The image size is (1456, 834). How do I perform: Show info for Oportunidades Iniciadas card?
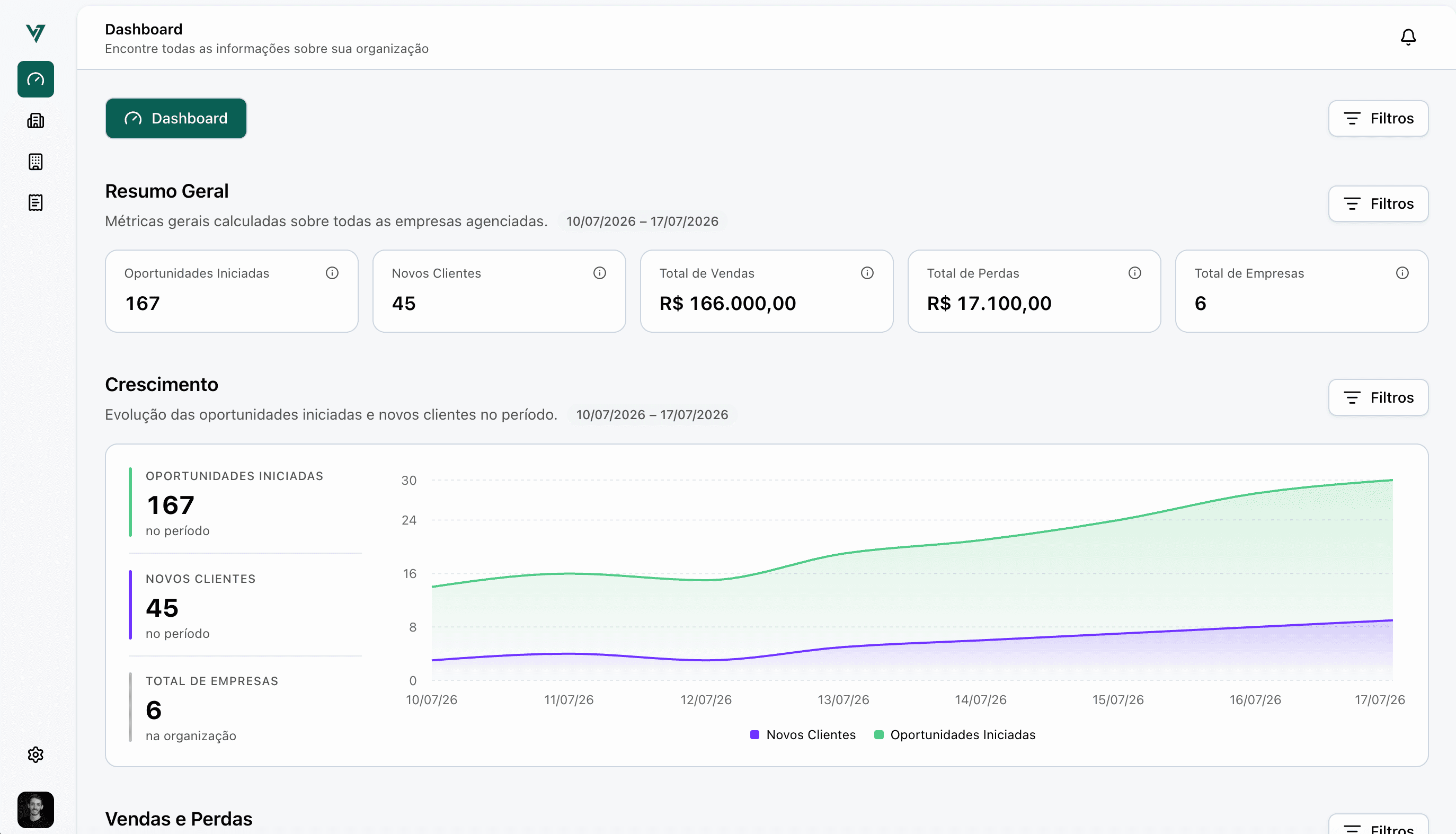coord(332,273)
